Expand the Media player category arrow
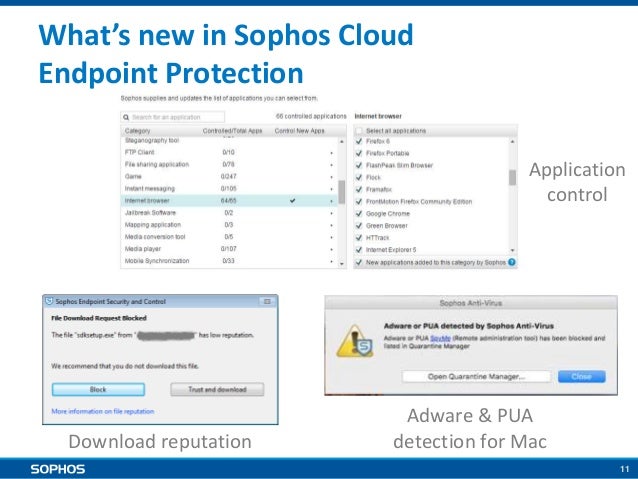Viewport: 638px width, 479px height. [332, 249]
